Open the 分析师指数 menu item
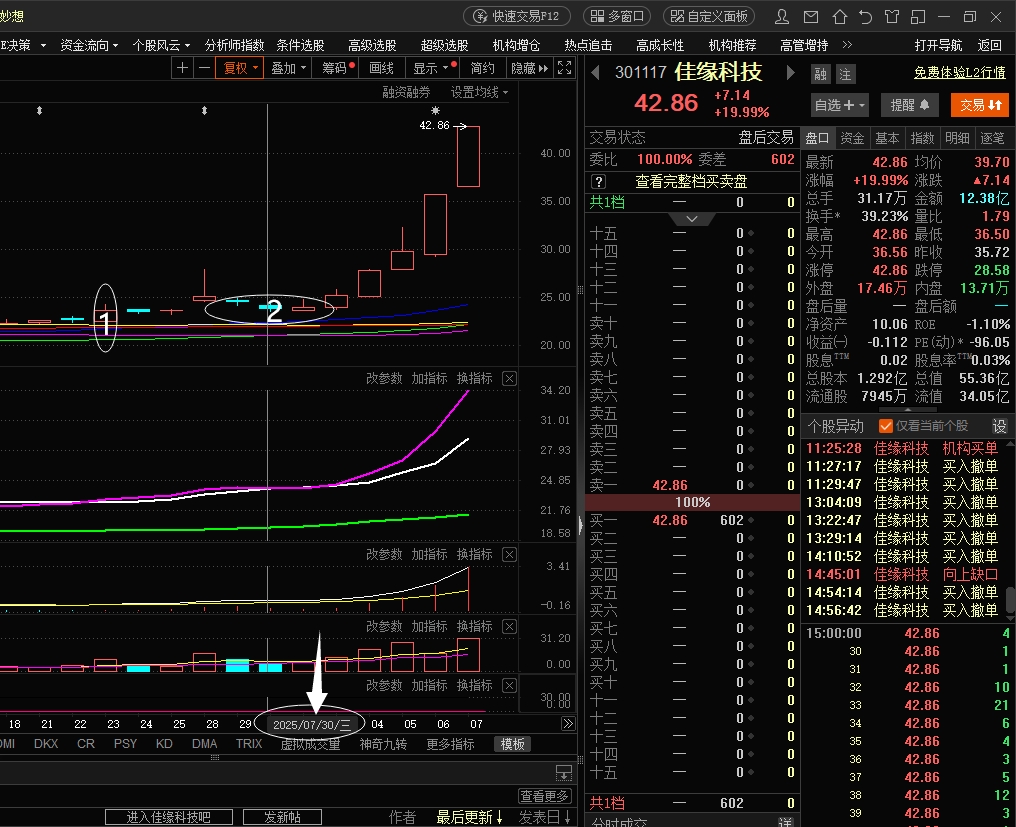1016x827 pixels. coord(234,45)
